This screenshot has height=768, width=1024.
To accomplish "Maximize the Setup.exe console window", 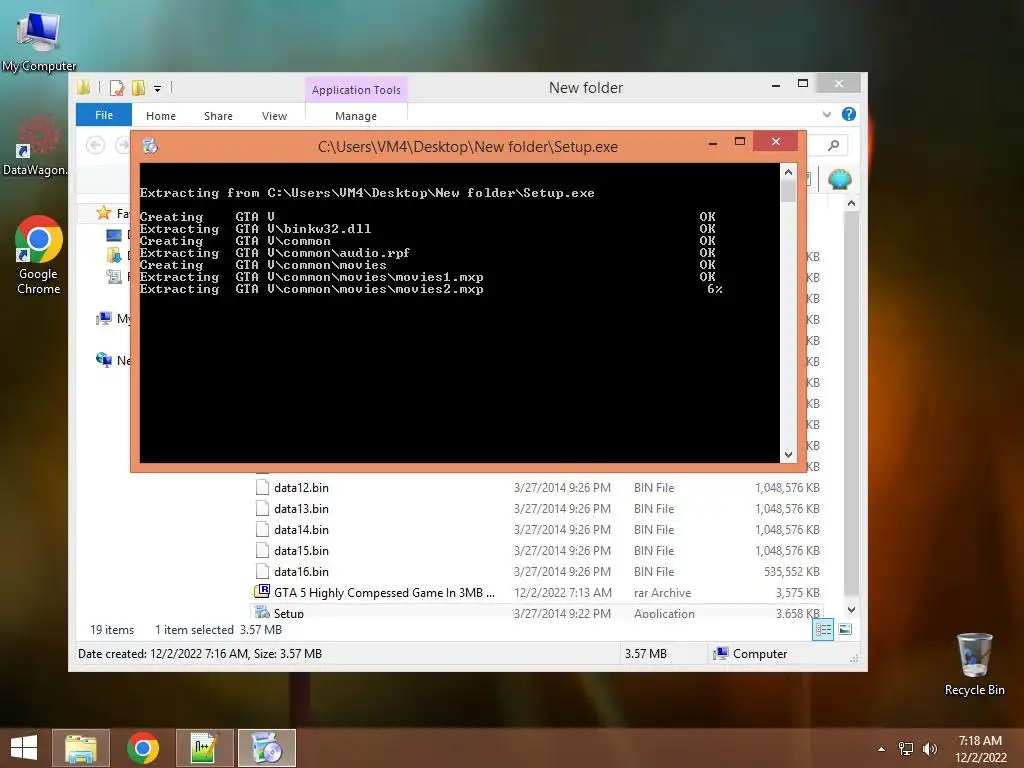I will tap(740, 142).
